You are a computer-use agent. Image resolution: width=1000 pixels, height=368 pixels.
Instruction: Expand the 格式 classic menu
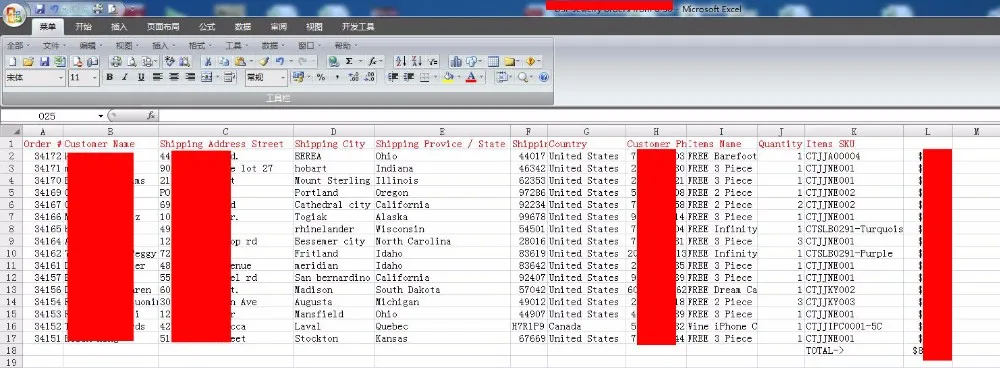(x=200, y=46)
